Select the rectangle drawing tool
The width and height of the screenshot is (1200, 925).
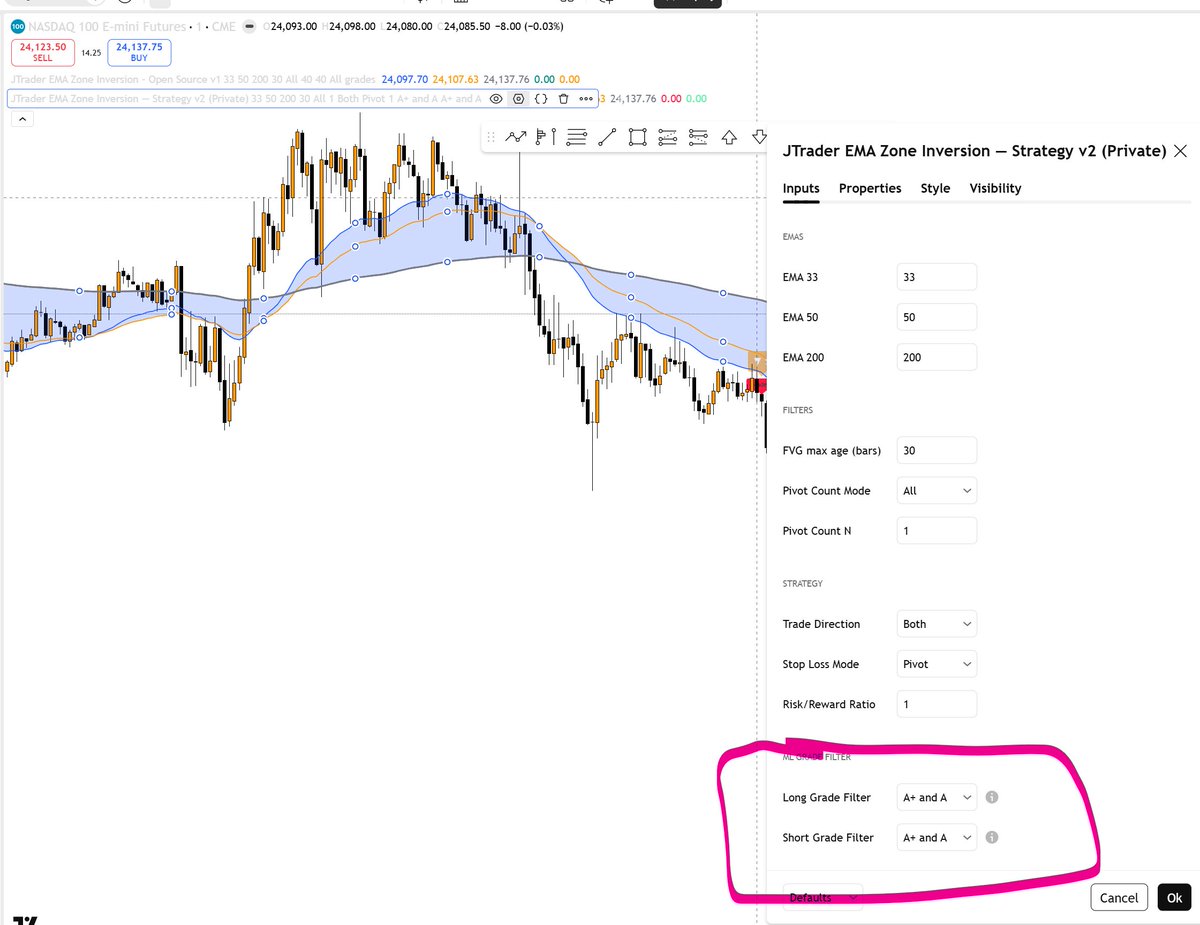(637, 137)
